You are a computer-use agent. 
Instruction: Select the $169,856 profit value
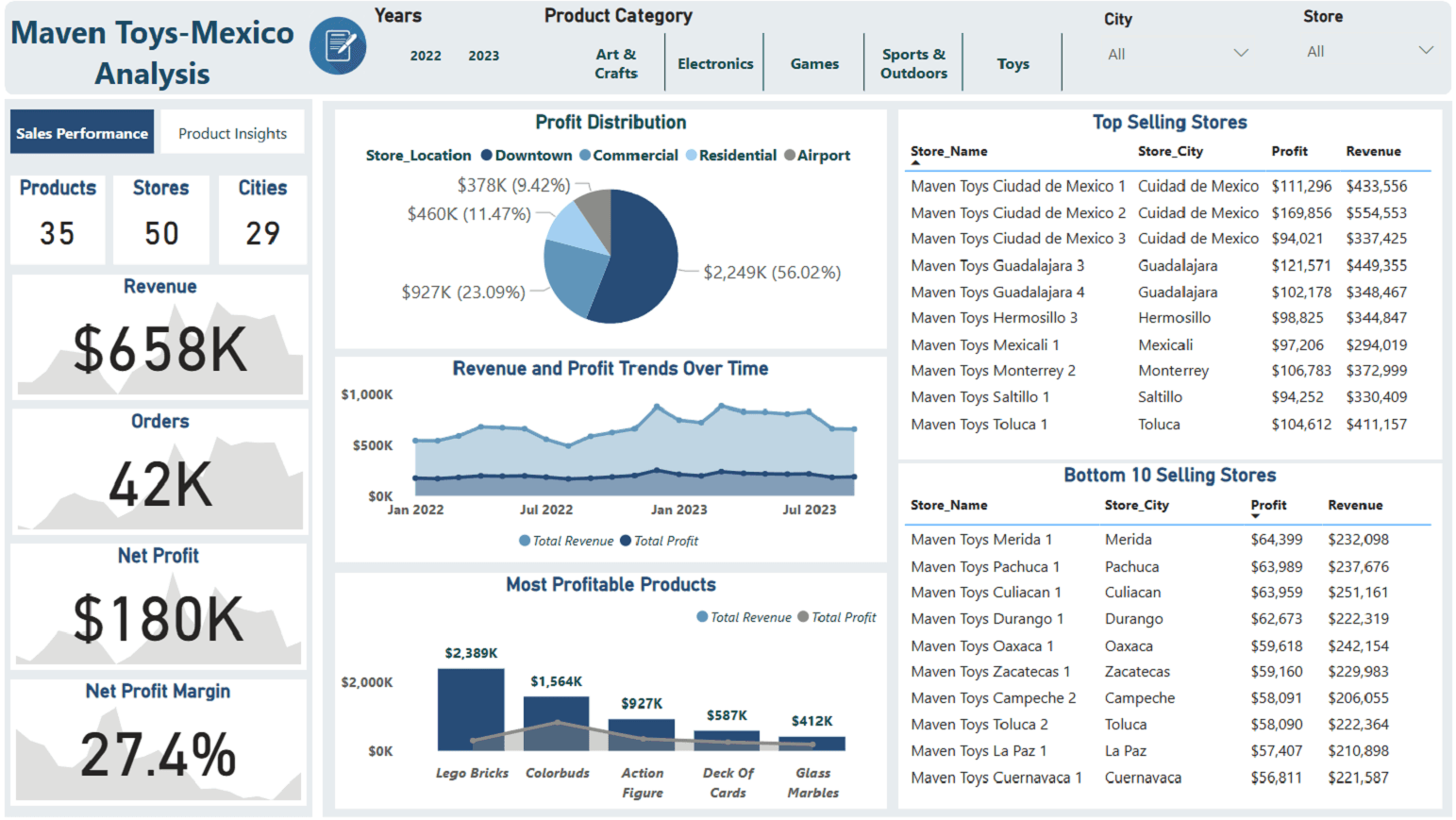(x=1301, y=212)
